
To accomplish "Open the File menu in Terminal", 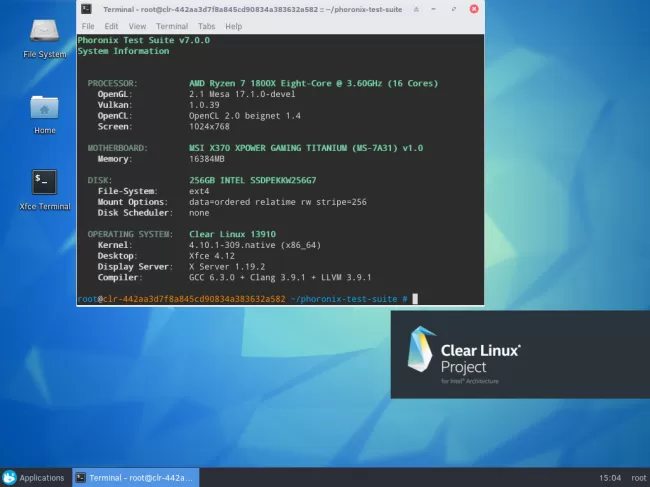I will (x=88, y=26).
